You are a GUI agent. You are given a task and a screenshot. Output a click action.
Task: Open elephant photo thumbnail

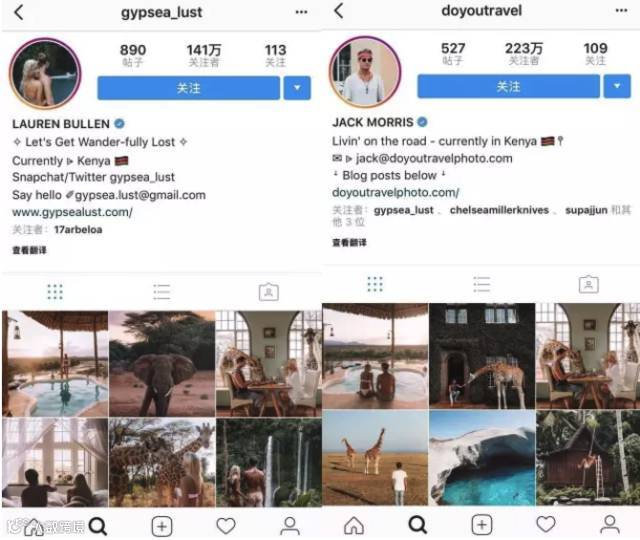click(x=162, y=363)
